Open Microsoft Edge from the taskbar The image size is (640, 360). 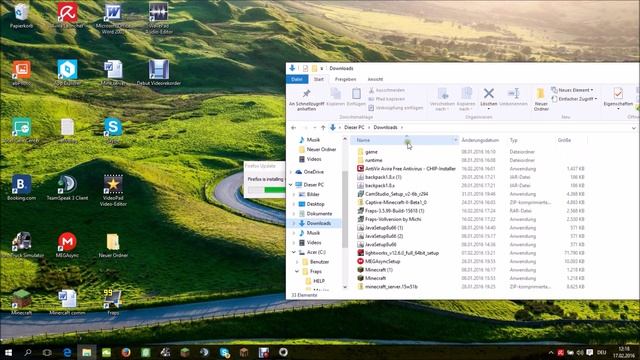(x=67, y=352)
